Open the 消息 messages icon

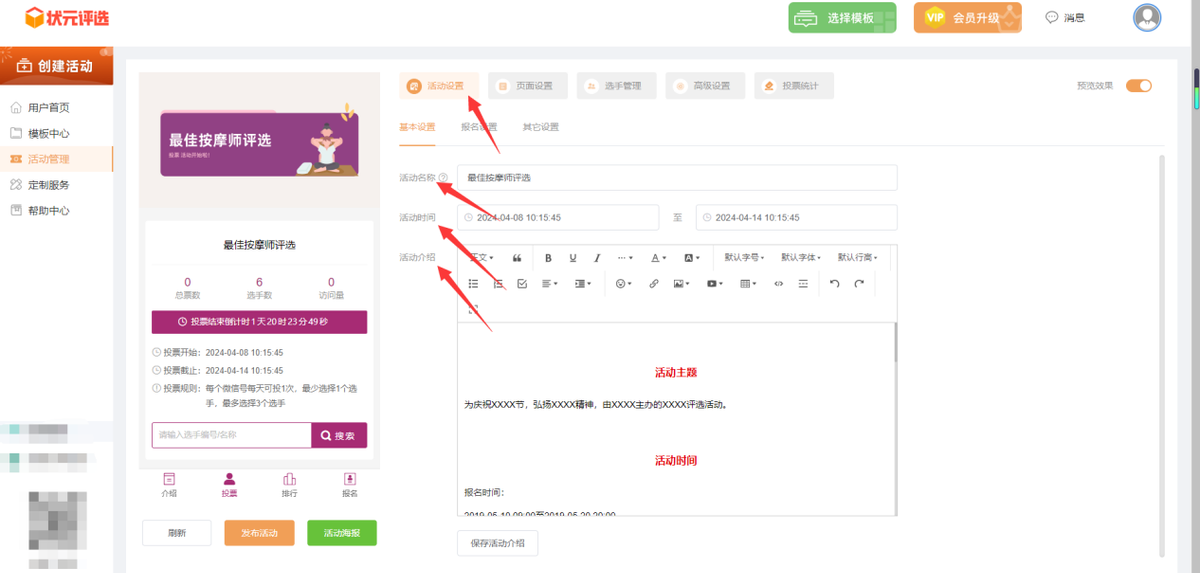pos(1065,18)
